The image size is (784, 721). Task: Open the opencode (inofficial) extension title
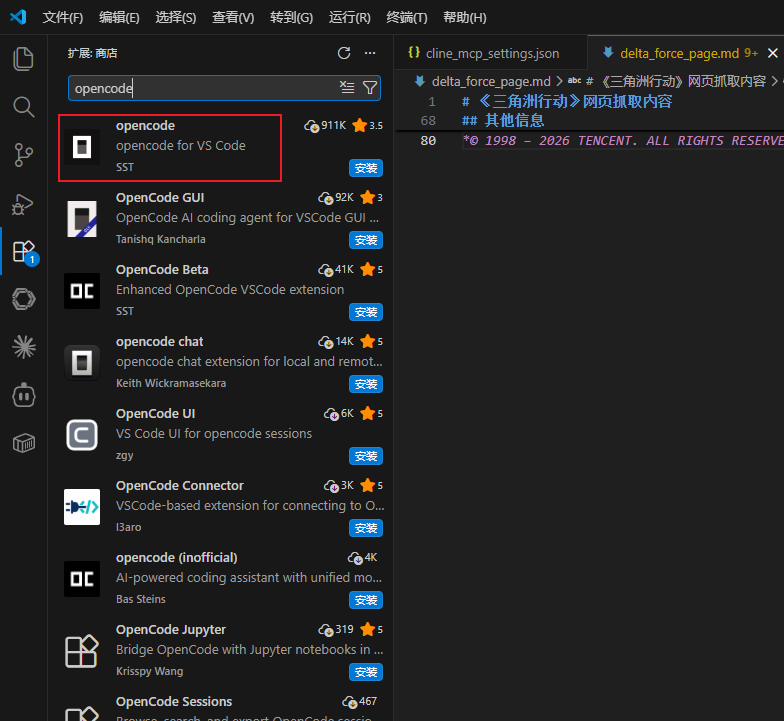click(x=176, y=558)
